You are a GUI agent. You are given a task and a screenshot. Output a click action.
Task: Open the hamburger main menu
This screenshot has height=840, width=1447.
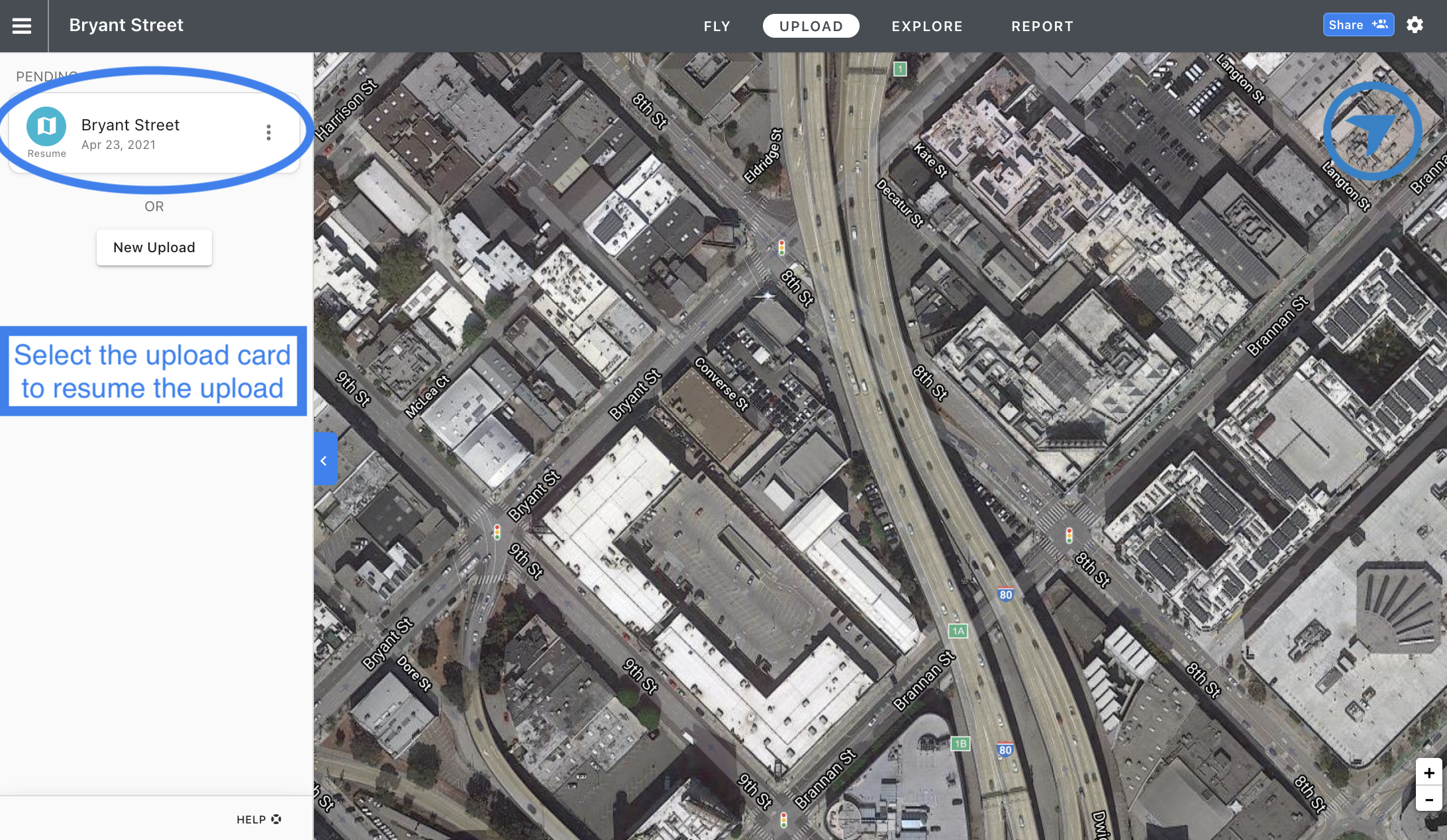pyautogui.click(x=22, y=26)
